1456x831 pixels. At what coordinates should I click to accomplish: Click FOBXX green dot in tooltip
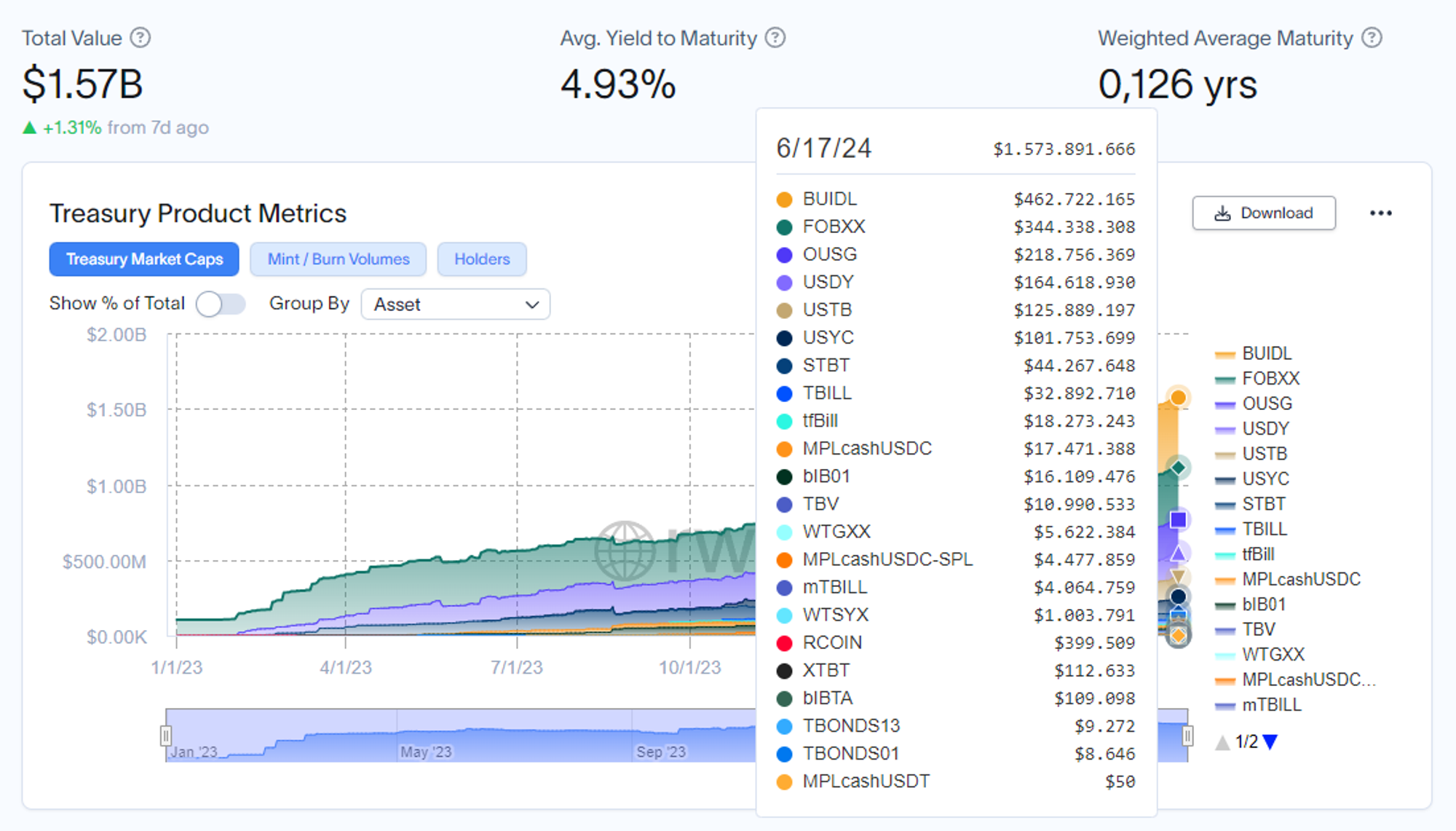[x=784, y=227]
